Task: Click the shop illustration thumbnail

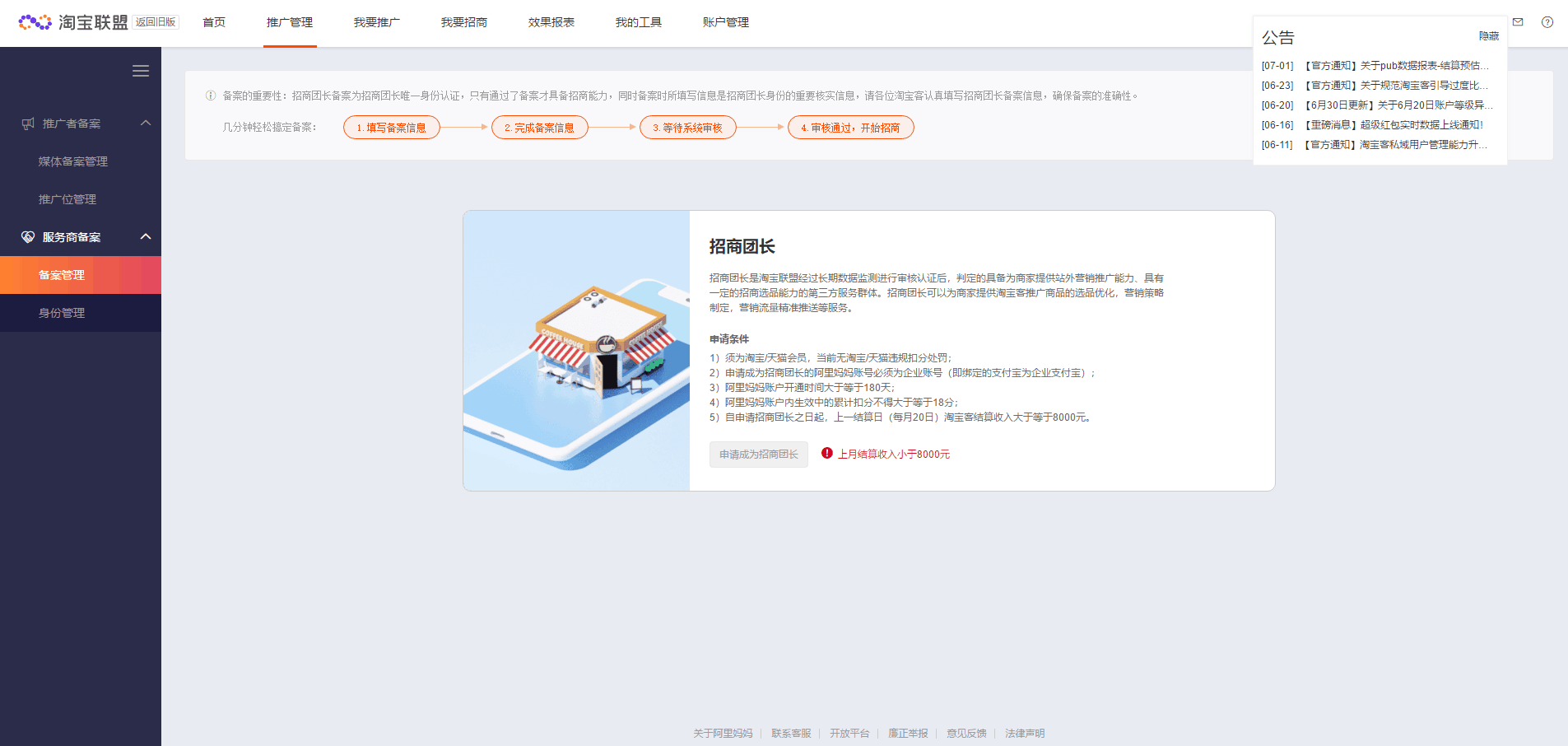Action: [576, 351]
